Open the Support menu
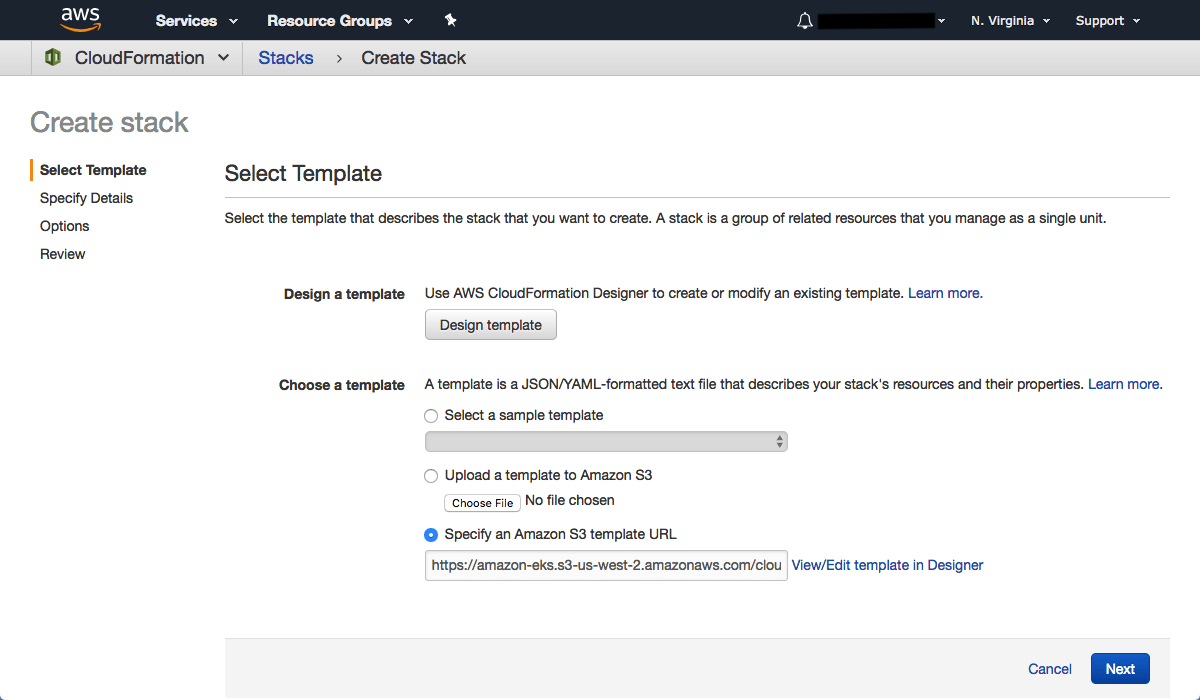Screen dimensions: 1200x700 click(1107, 20)
